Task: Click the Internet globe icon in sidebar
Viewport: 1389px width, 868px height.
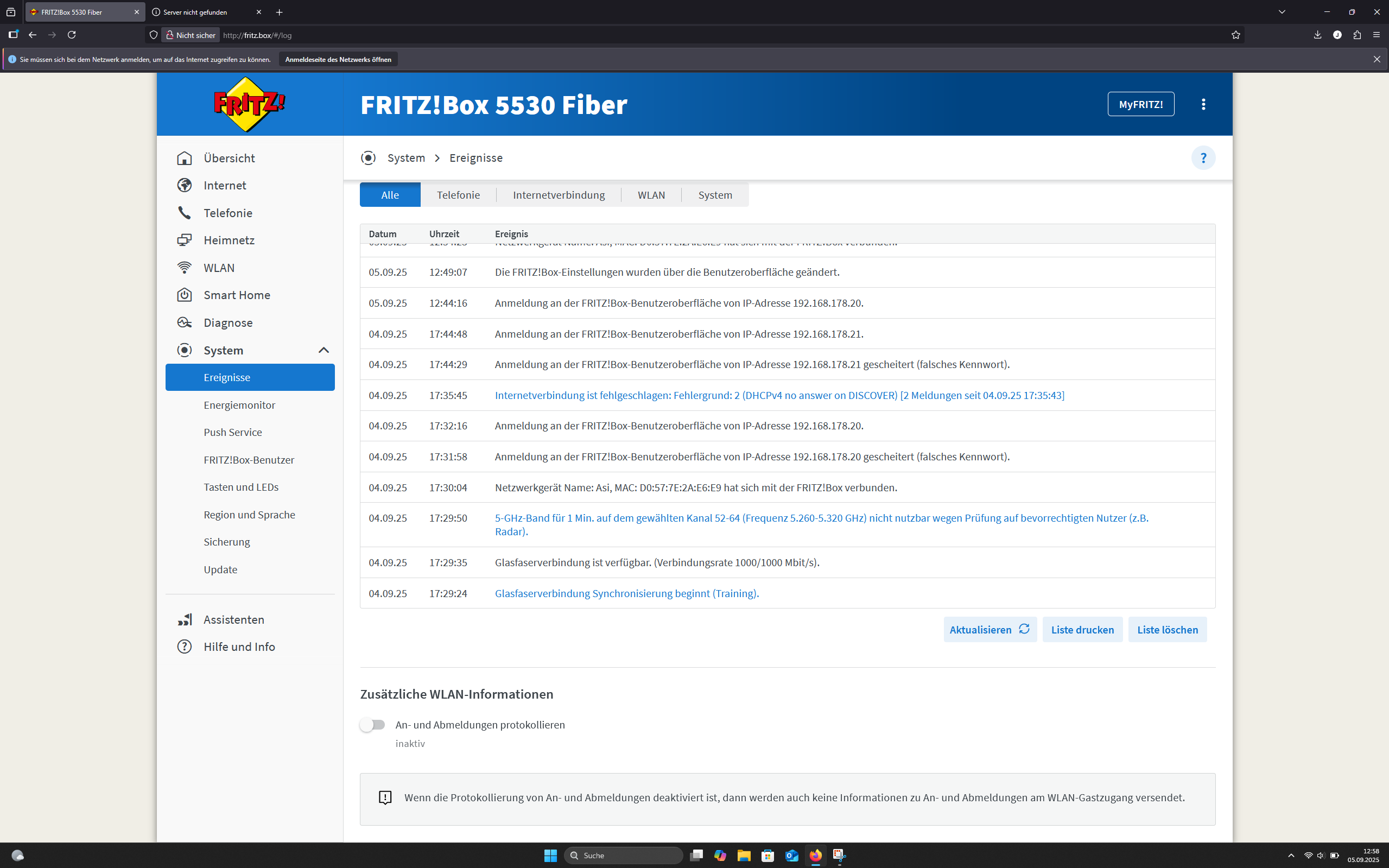Action: (184, 186)
